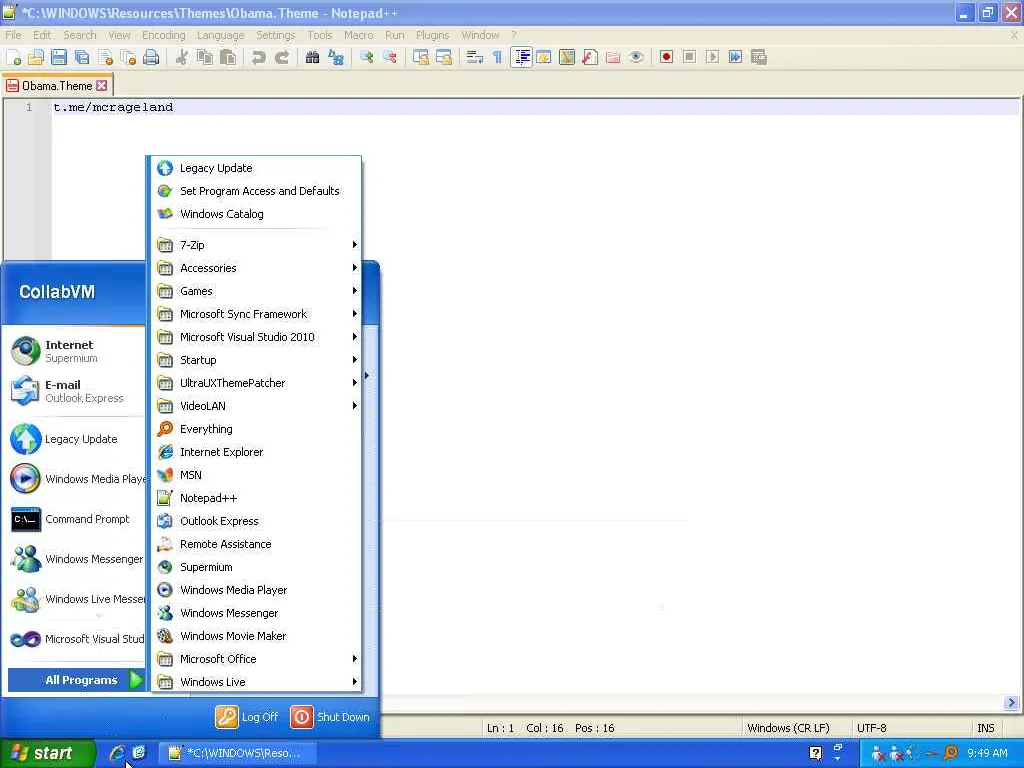Click the UTF-8 encoding status entry
1024x768 pixels.
point(871,728)
